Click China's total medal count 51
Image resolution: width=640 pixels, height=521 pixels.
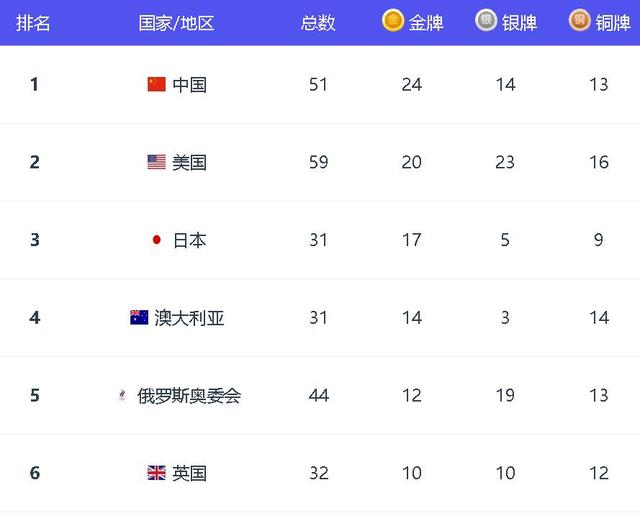(x=318, y=85)
